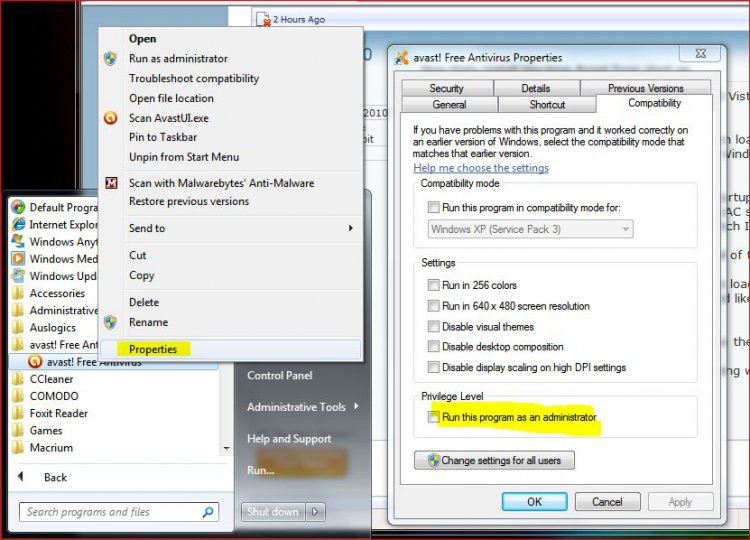
Task: Open the Shut down options arrow
Action: pyautogui.click(x=315, y=512)
